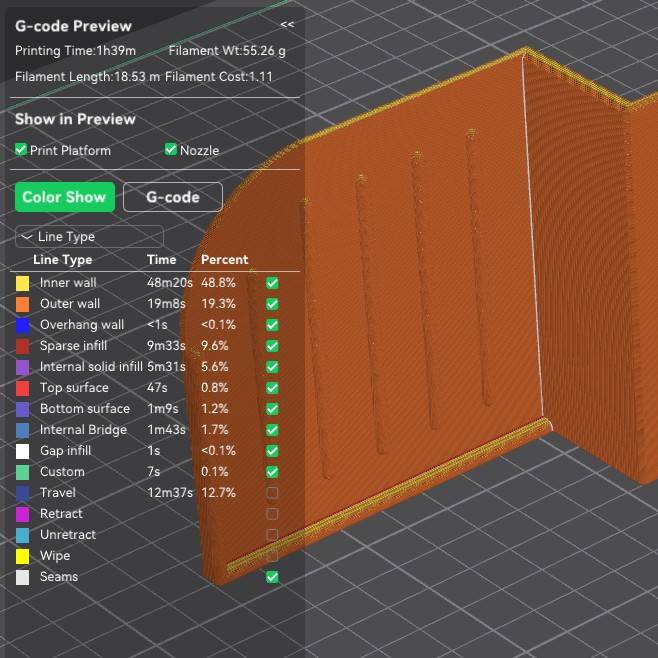Uncheck Custom line type checkbox

point(272,472)
